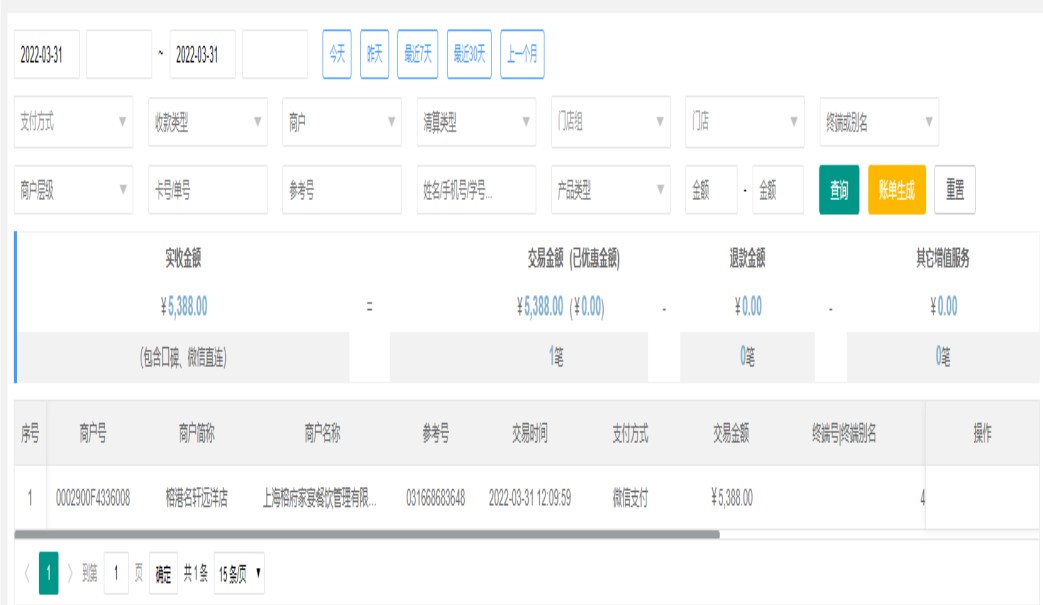
Task: Click the 今天 quick date button
Action: [336, 54]
